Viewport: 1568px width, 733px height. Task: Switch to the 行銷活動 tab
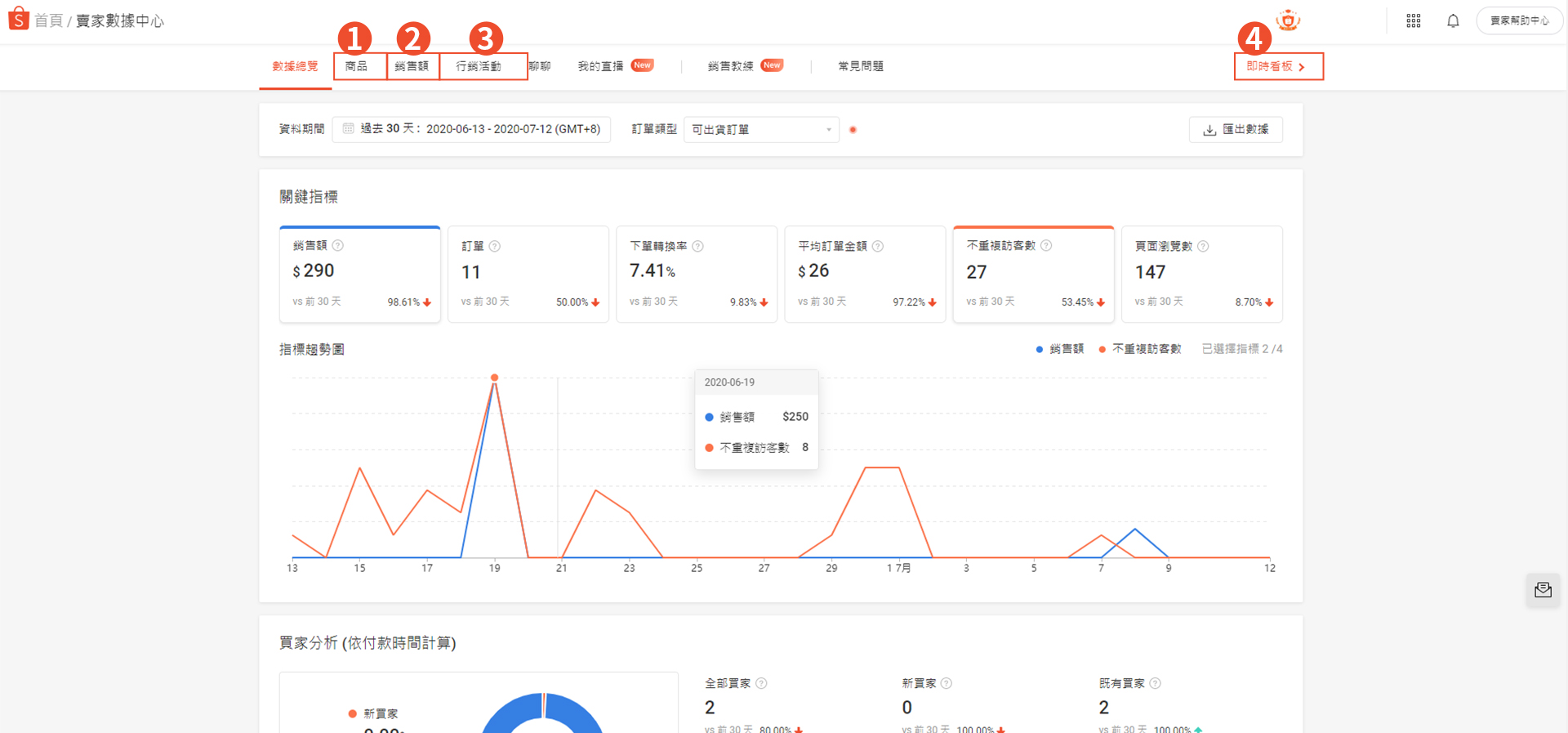pos(479,66)
